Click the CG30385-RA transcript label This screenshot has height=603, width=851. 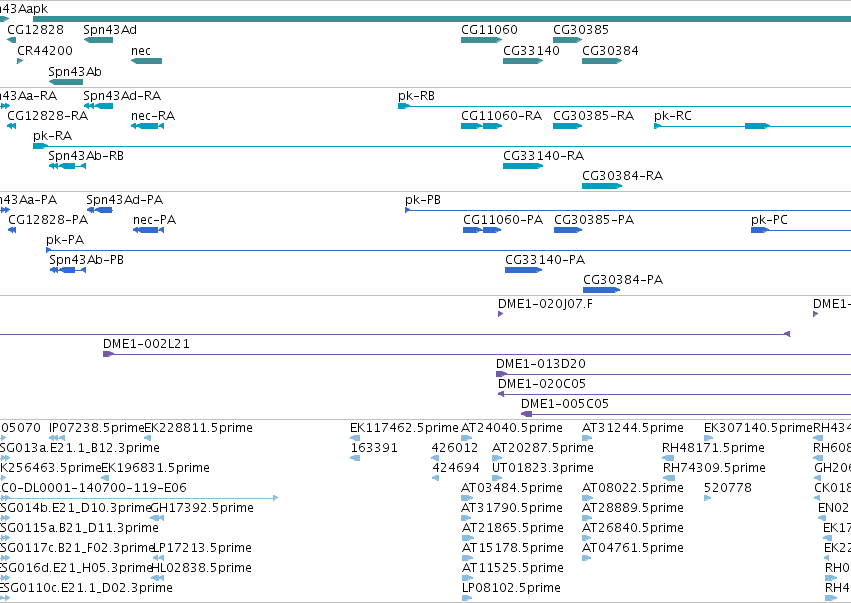(593, 116)
